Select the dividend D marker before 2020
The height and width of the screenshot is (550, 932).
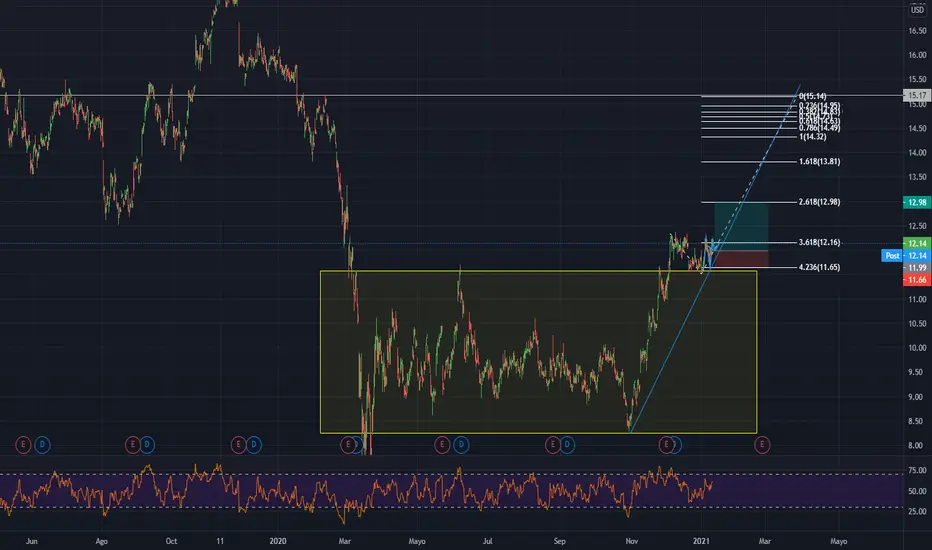[254, 444]
